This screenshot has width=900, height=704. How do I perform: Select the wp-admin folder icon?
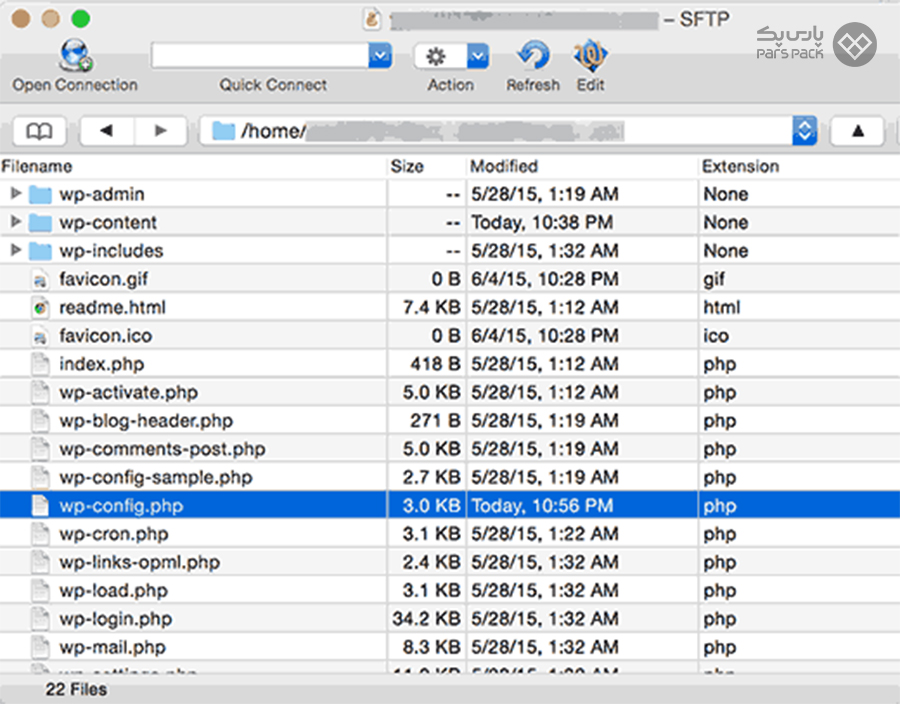(x=40, y=195)
